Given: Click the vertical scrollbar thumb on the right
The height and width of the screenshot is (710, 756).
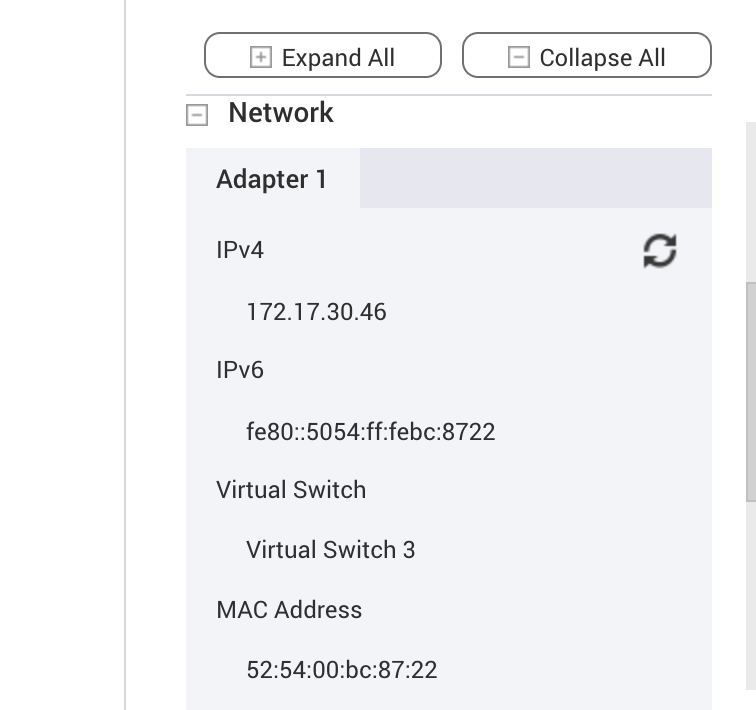Looking at the screenshot, I should coord(751,392).
